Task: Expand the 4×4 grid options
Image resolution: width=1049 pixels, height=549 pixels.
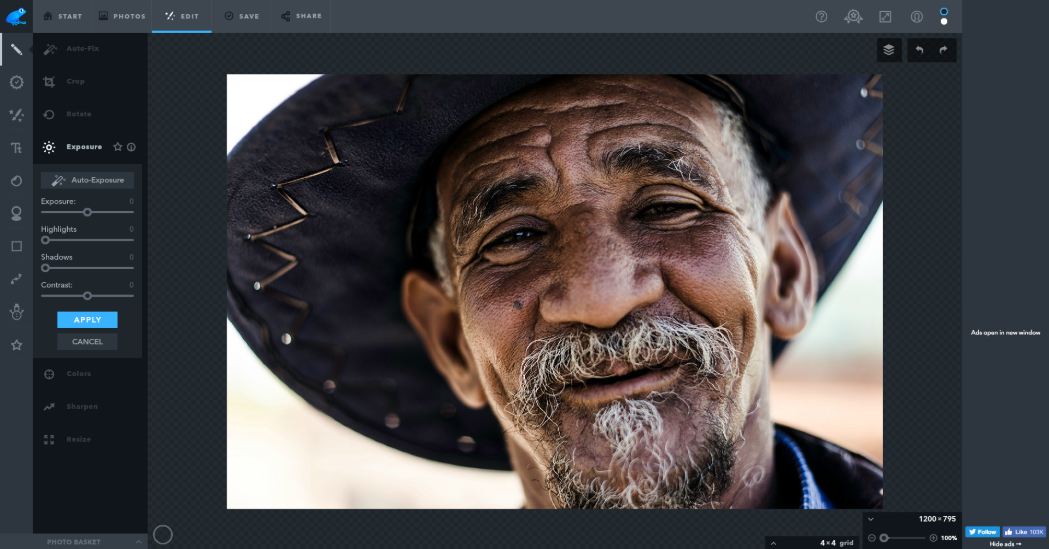Action: [772, 542]
